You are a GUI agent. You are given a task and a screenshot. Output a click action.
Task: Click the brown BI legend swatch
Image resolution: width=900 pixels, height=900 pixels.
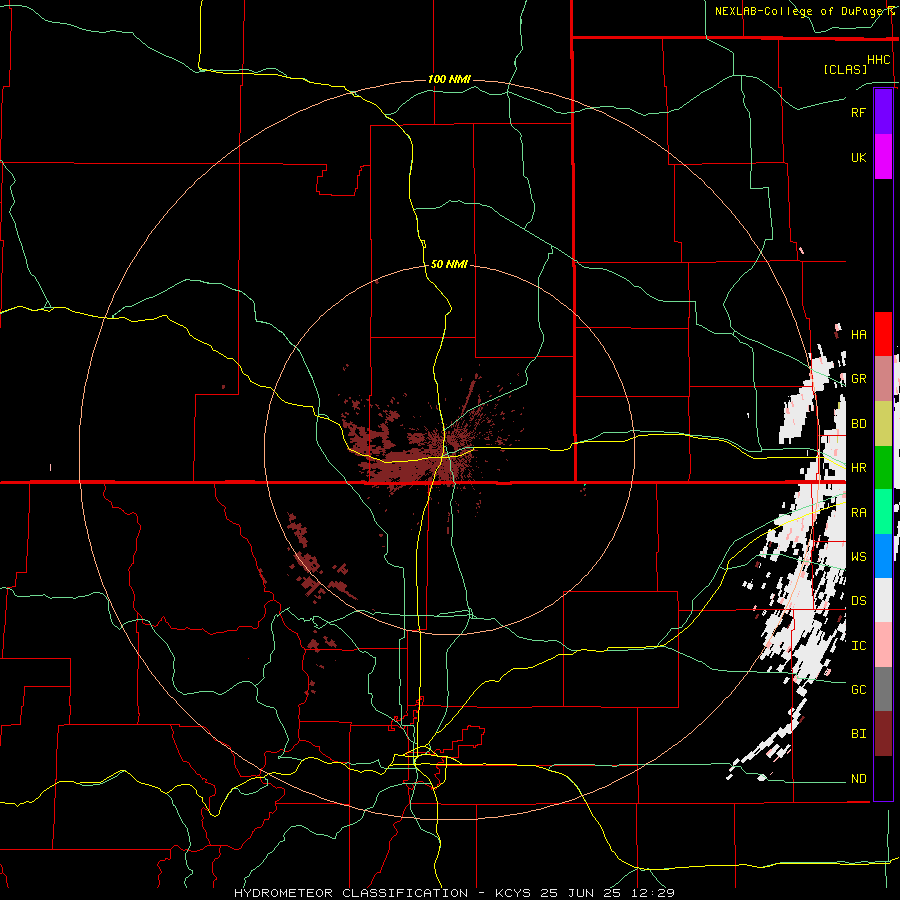pos(883,734)
